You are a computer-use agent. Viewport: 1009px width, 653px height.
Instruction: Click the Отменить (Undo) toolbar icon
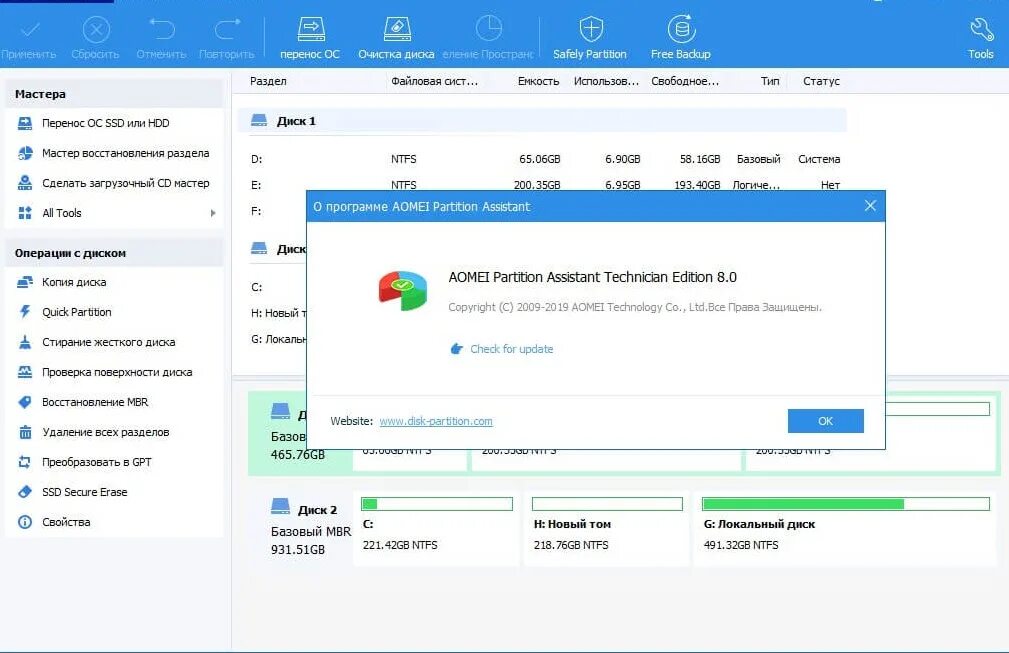pyautogui.click(x=162, y=37)
